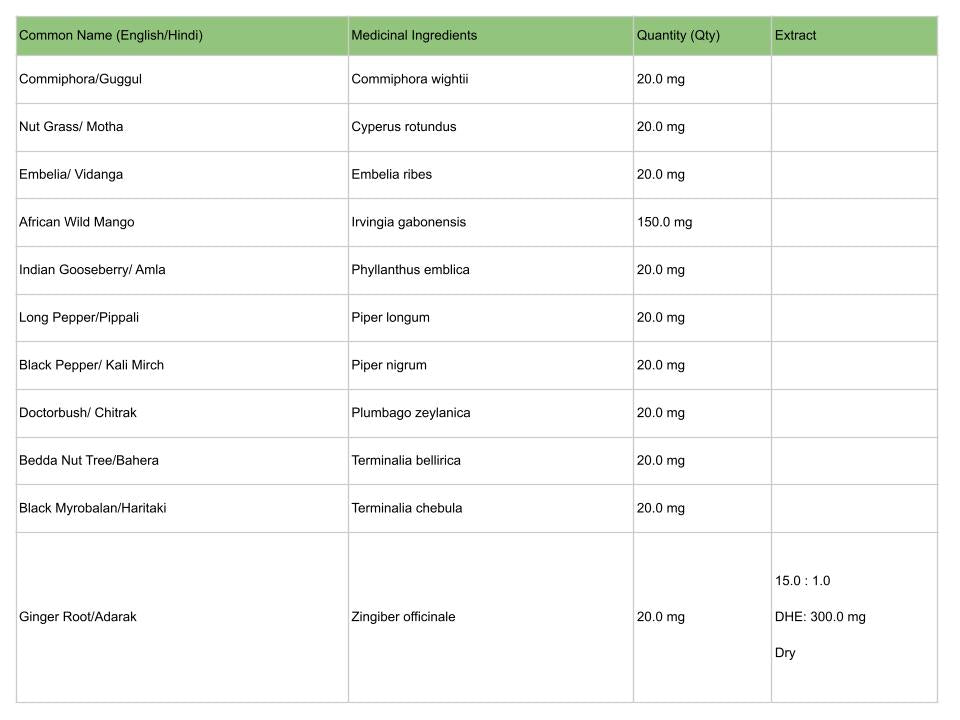Viewport: 960px width, 720px height.
Task: Click the "150.0 mg" quantity cell
Action: pos(665,222)
